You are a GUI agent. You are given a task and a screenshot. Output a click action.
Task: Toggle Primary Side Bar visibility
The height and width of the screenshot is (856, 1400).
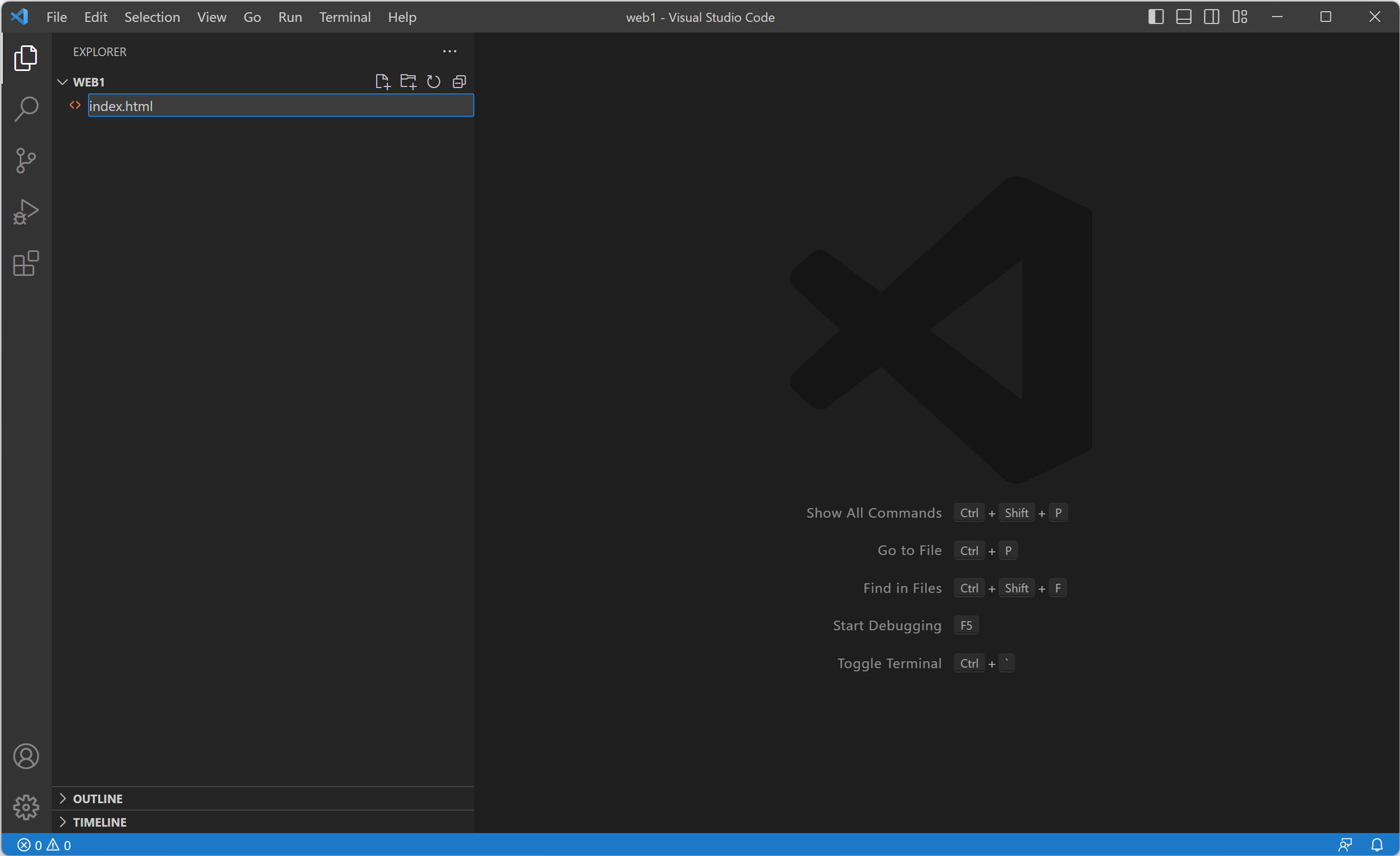(x=1156, y=17)
